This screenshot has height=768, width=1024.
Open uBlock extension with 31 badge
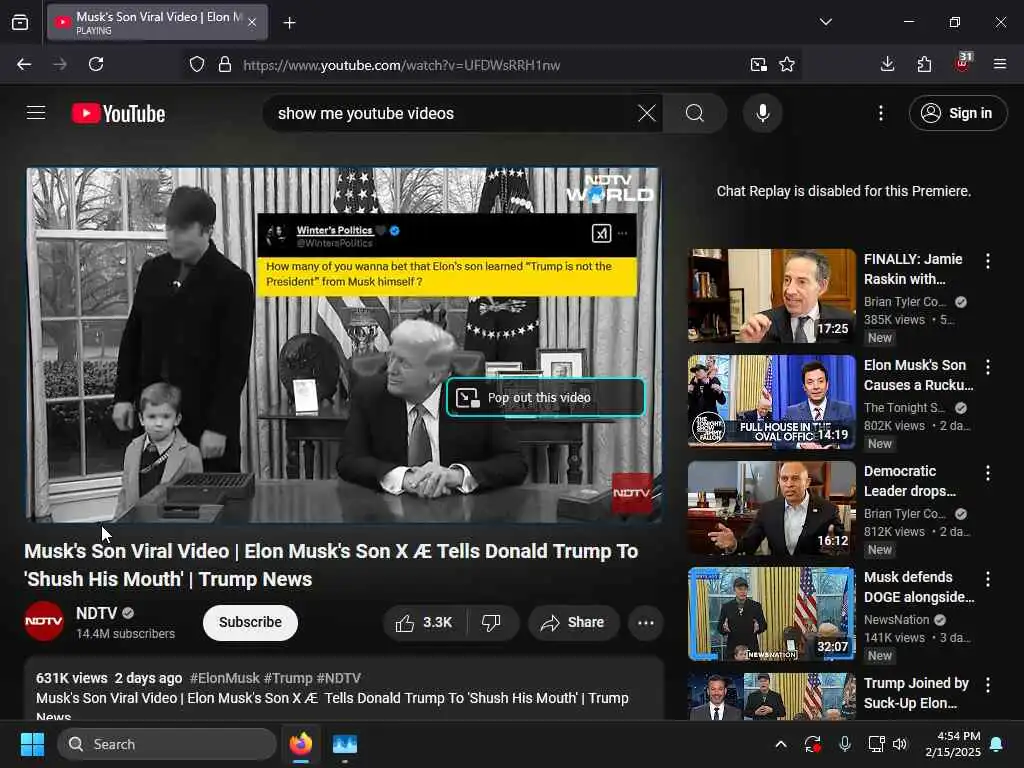coord(962,63)
